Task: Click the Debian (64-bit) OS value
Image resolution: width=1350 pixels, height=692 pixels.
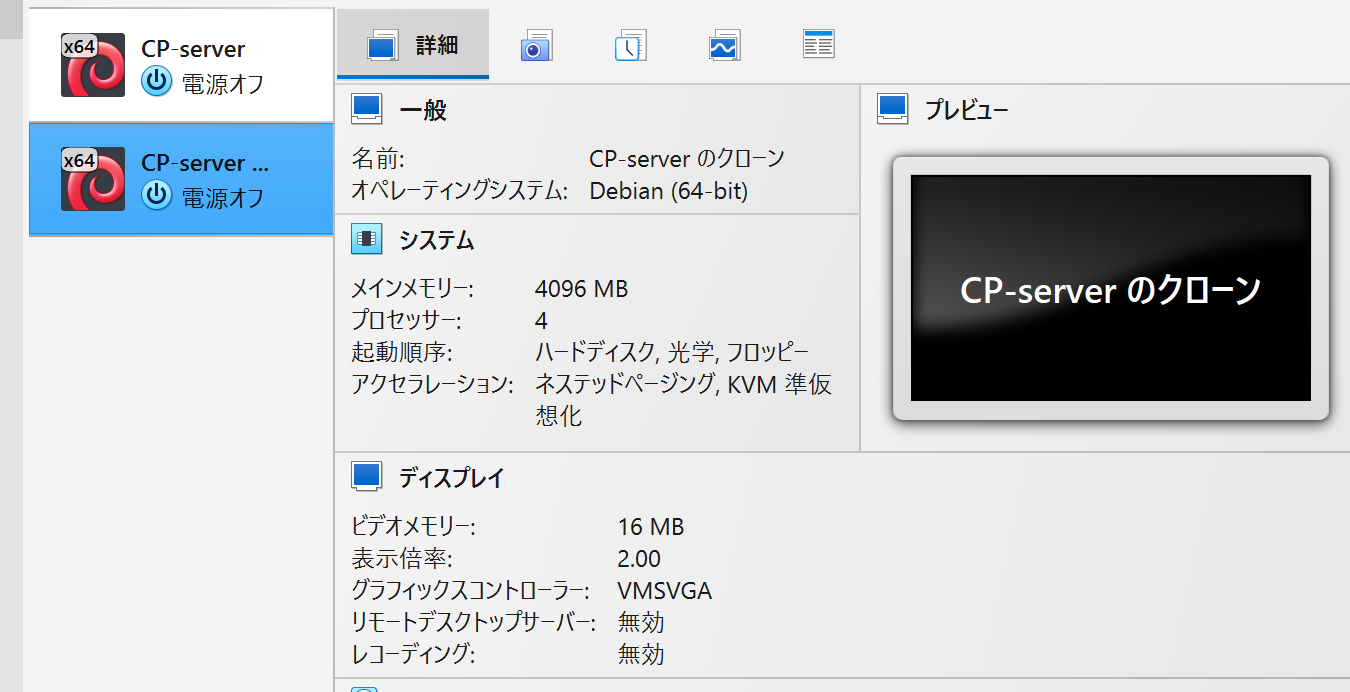Action: coord(668,191)
